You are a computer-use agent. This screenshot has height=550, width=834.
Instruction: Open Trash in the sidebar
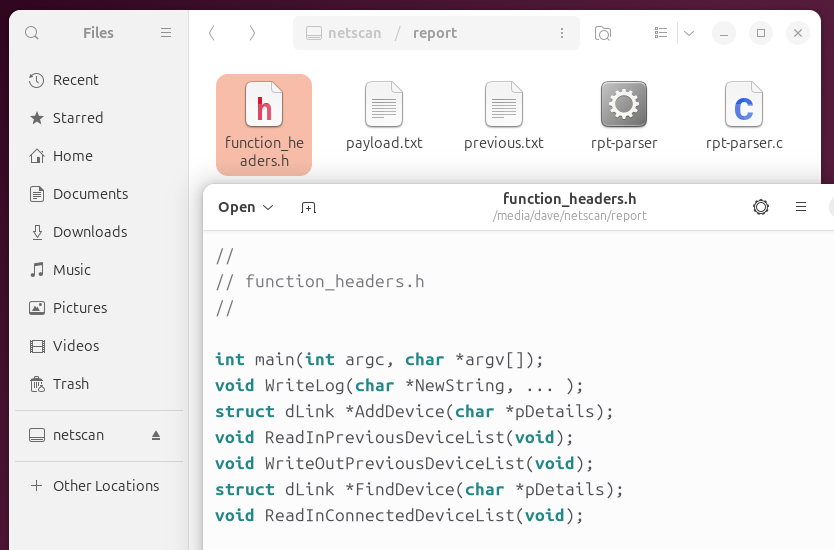pyautogui.click(x=99, y=384)
